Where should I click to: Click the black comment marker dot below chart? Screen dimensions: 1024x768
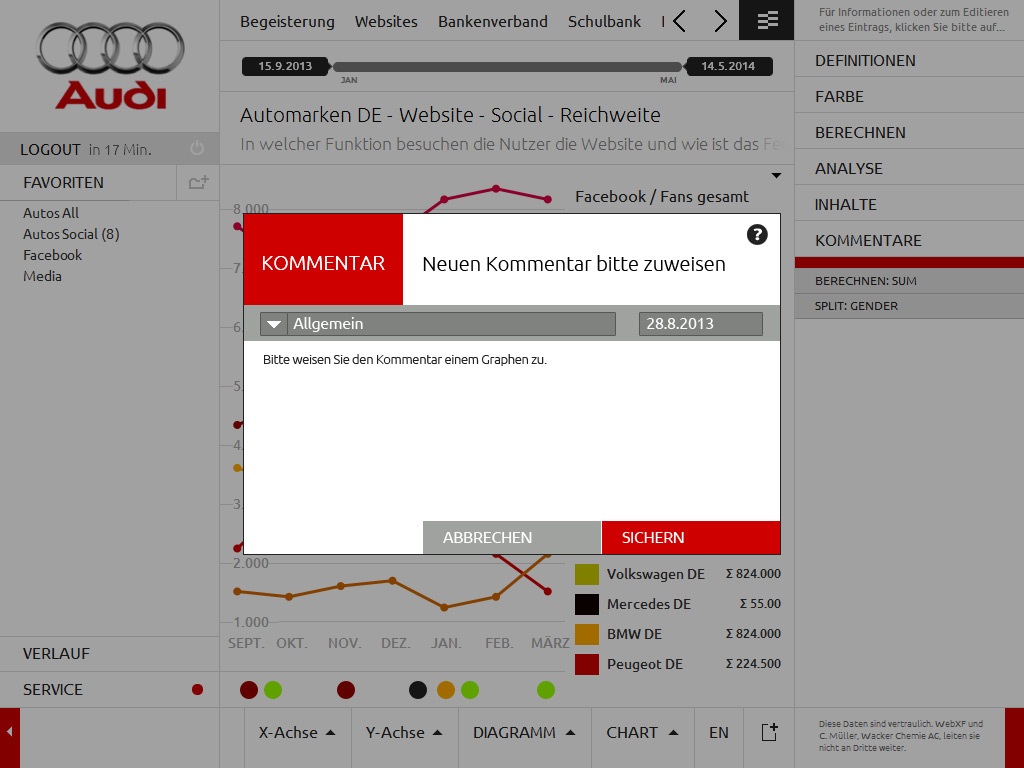click(418, 690)
